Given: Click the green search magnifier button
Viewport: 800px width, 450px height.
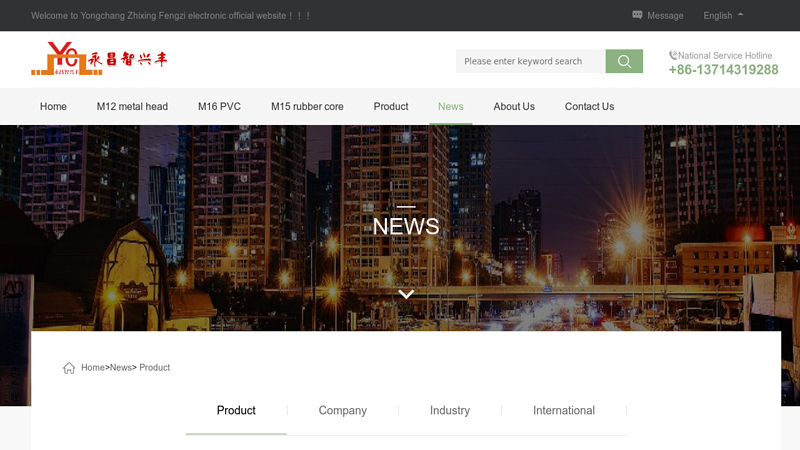Looking at the screenshot, I should tap(624, 61).
